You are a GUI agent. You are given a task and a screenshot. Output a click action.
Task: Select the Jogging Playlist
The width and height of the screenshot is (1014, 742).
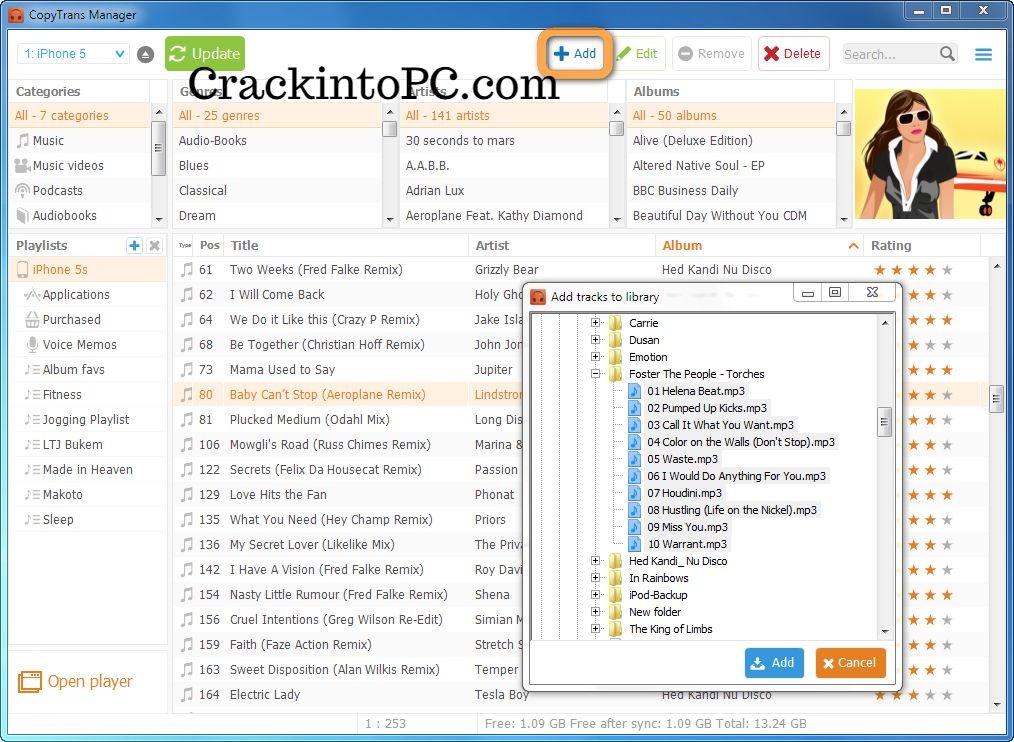(88, 419)
